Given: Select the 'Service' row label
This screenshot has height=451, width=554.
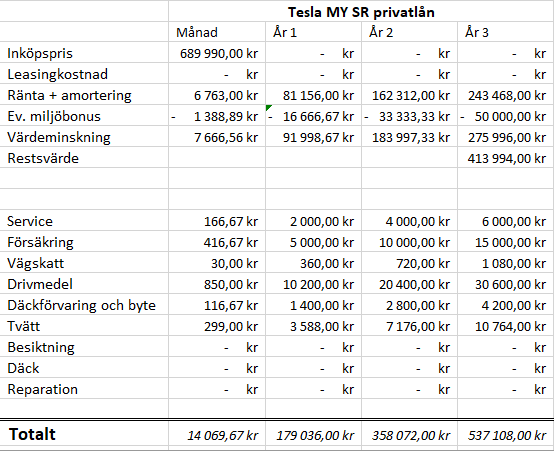Looking at the screenshot, I should pyautogui.click(x=84, y=221).
